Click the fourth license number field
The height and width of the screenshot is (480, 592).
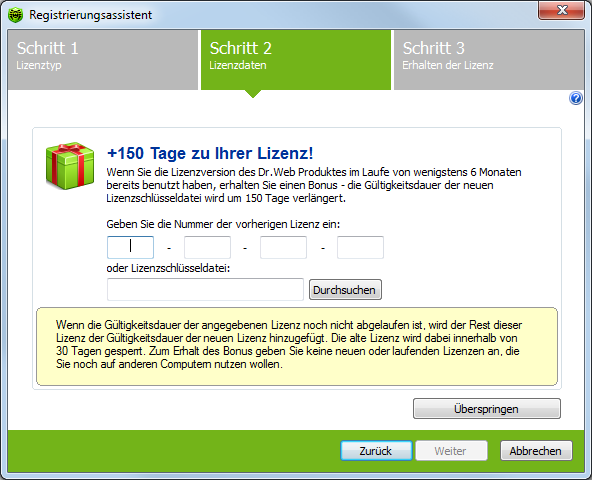360,247
